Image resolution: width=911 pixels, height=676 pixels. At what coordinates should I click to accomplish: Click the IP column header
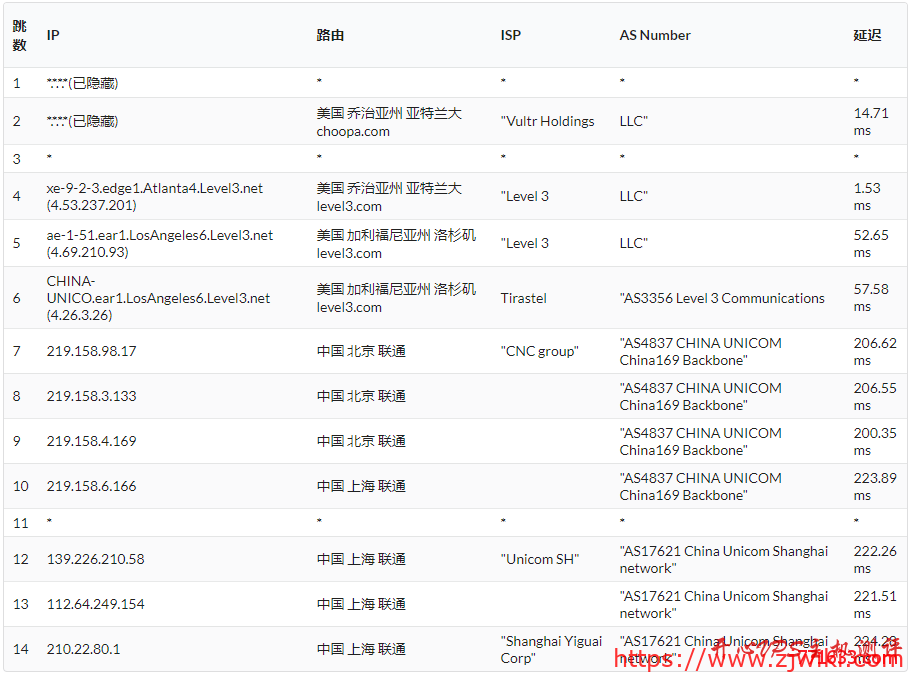tap(53, 35)
